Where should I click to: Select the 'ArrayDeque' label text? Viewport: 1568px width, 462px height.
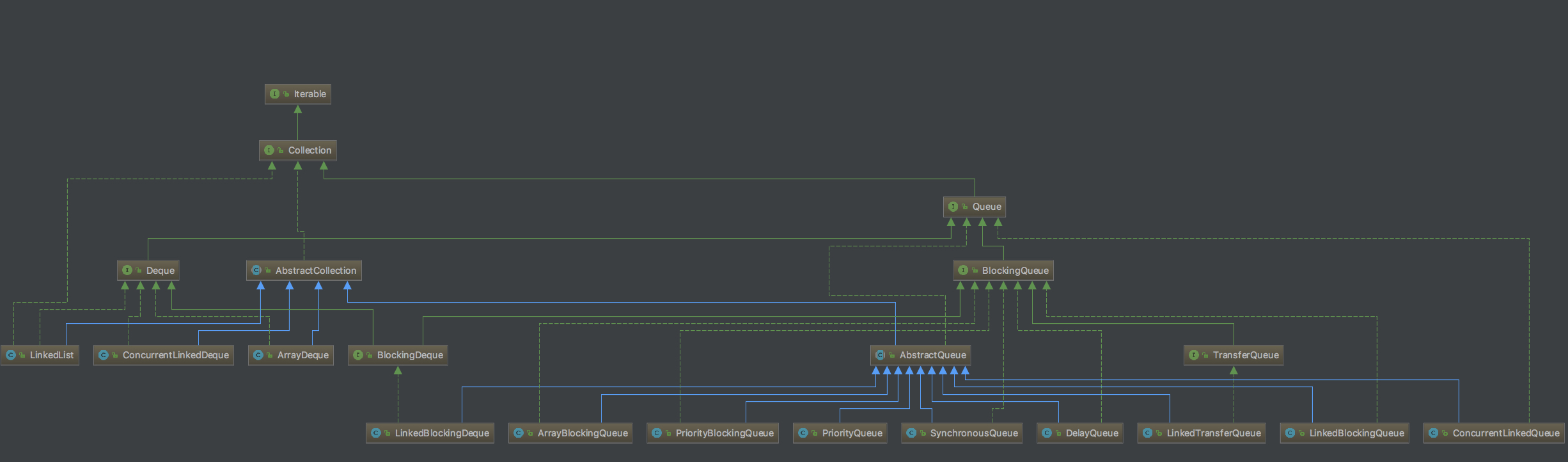(x=303, y=355)
